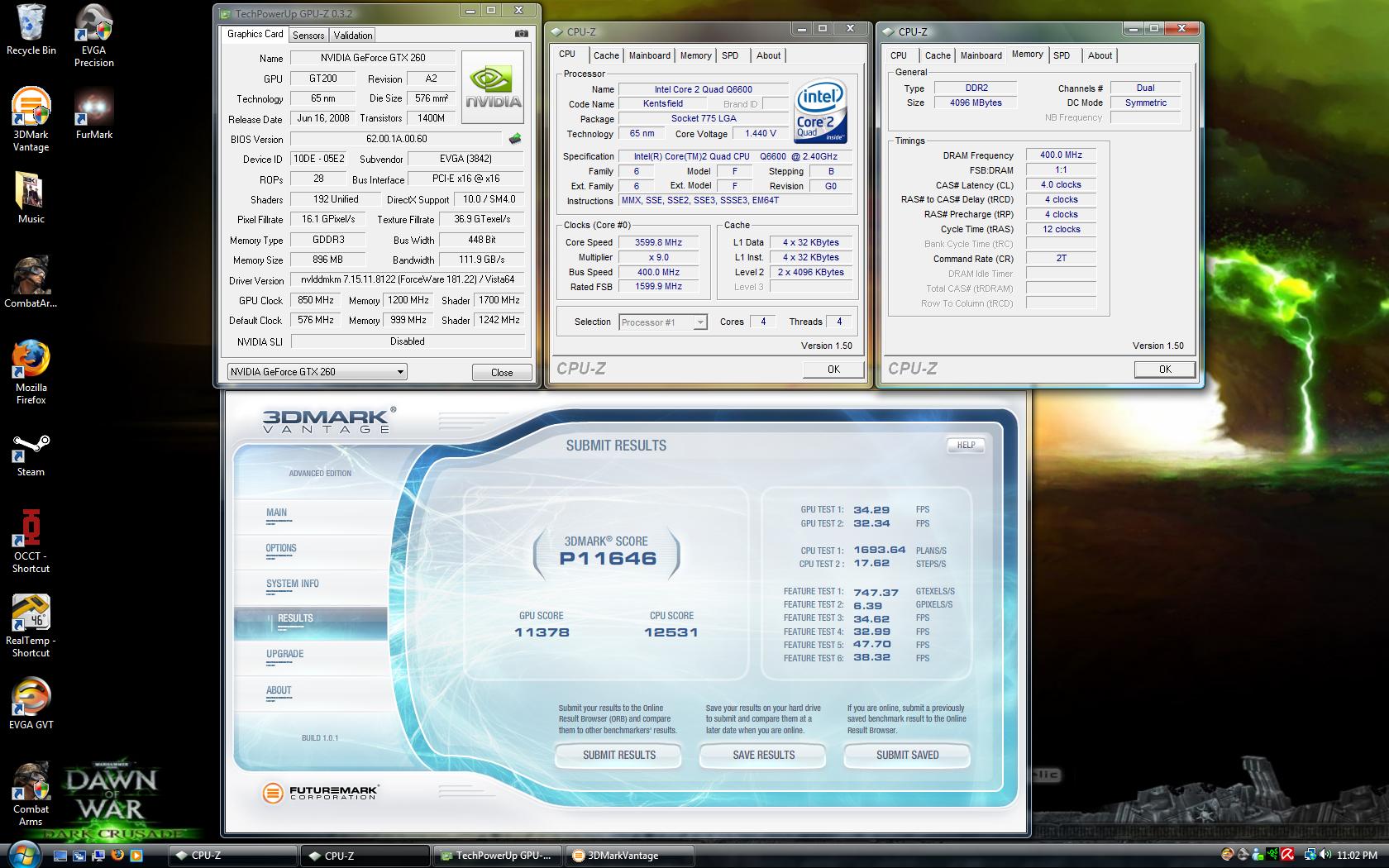This screenshot has height=868, width=1389.
Task: Open the SPD tab in the right CPU-Z window
Action: point(1062,55)
